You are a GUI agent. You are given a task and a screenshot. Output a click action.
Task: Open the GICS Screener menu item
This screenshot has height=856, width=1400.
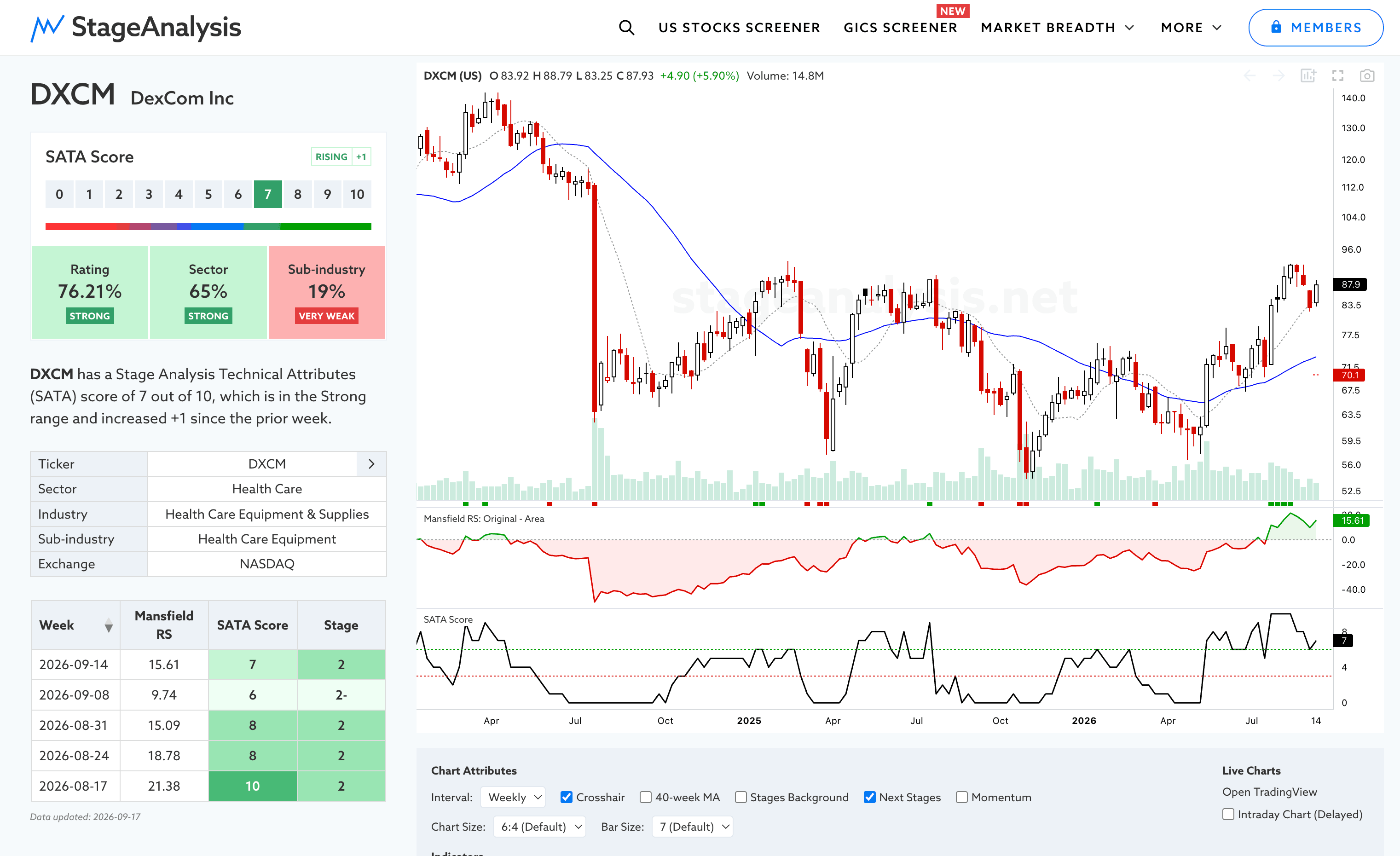point(901,28)
